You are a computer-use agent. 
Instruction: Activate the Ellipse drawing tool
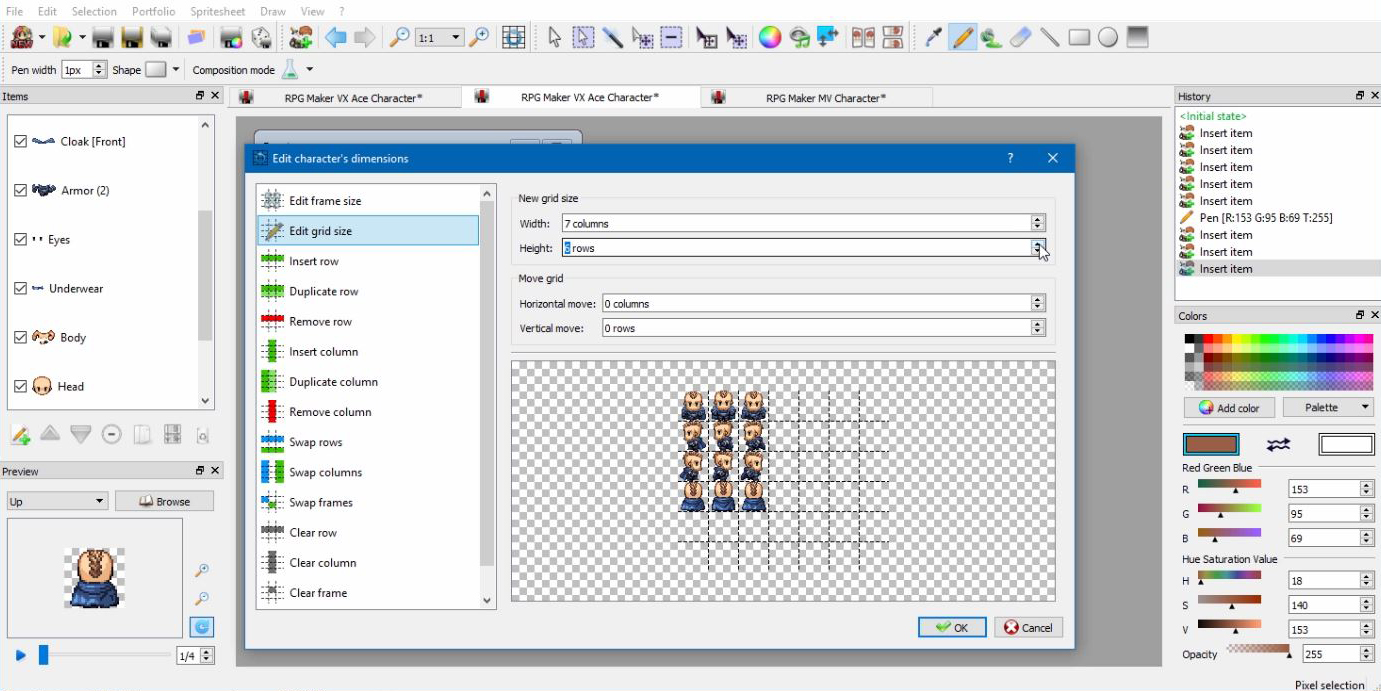(1107, 38)
